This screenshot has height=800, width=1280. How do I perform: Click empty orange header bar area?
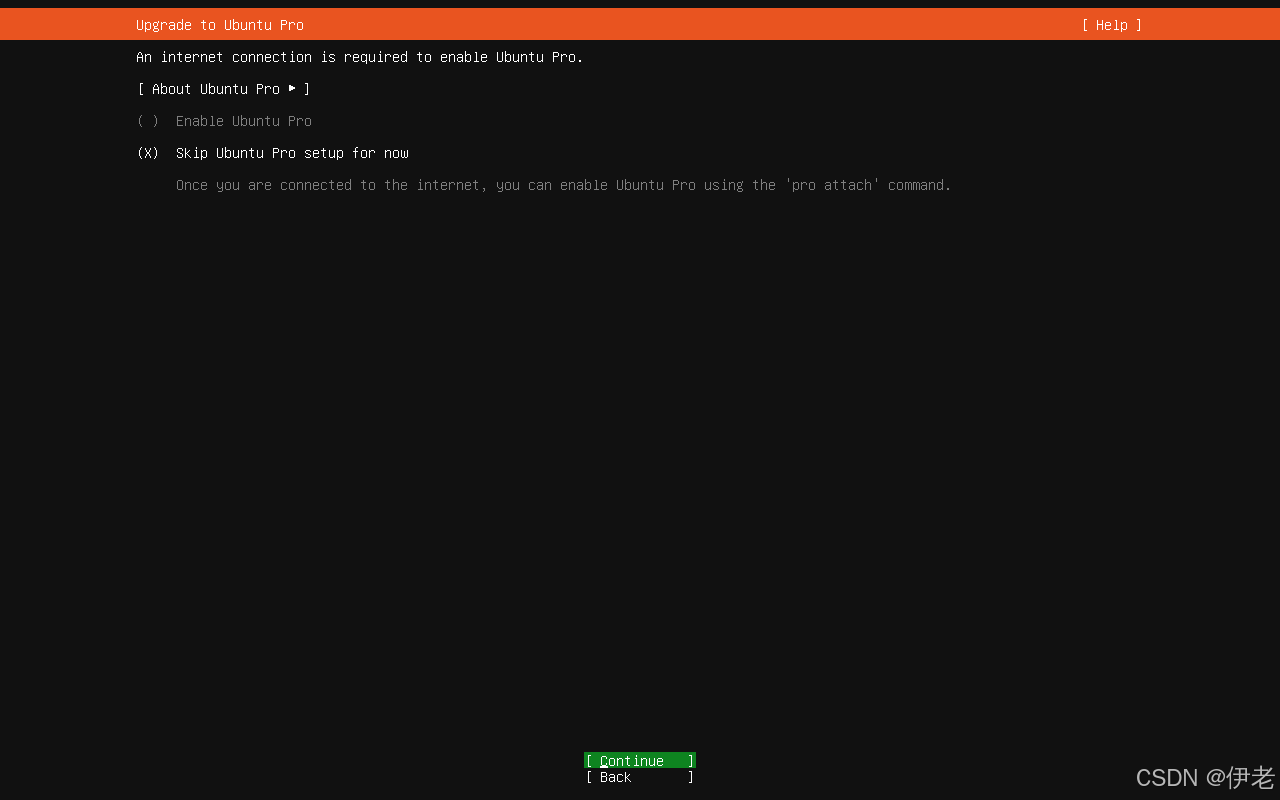click(x=700, y=25)
